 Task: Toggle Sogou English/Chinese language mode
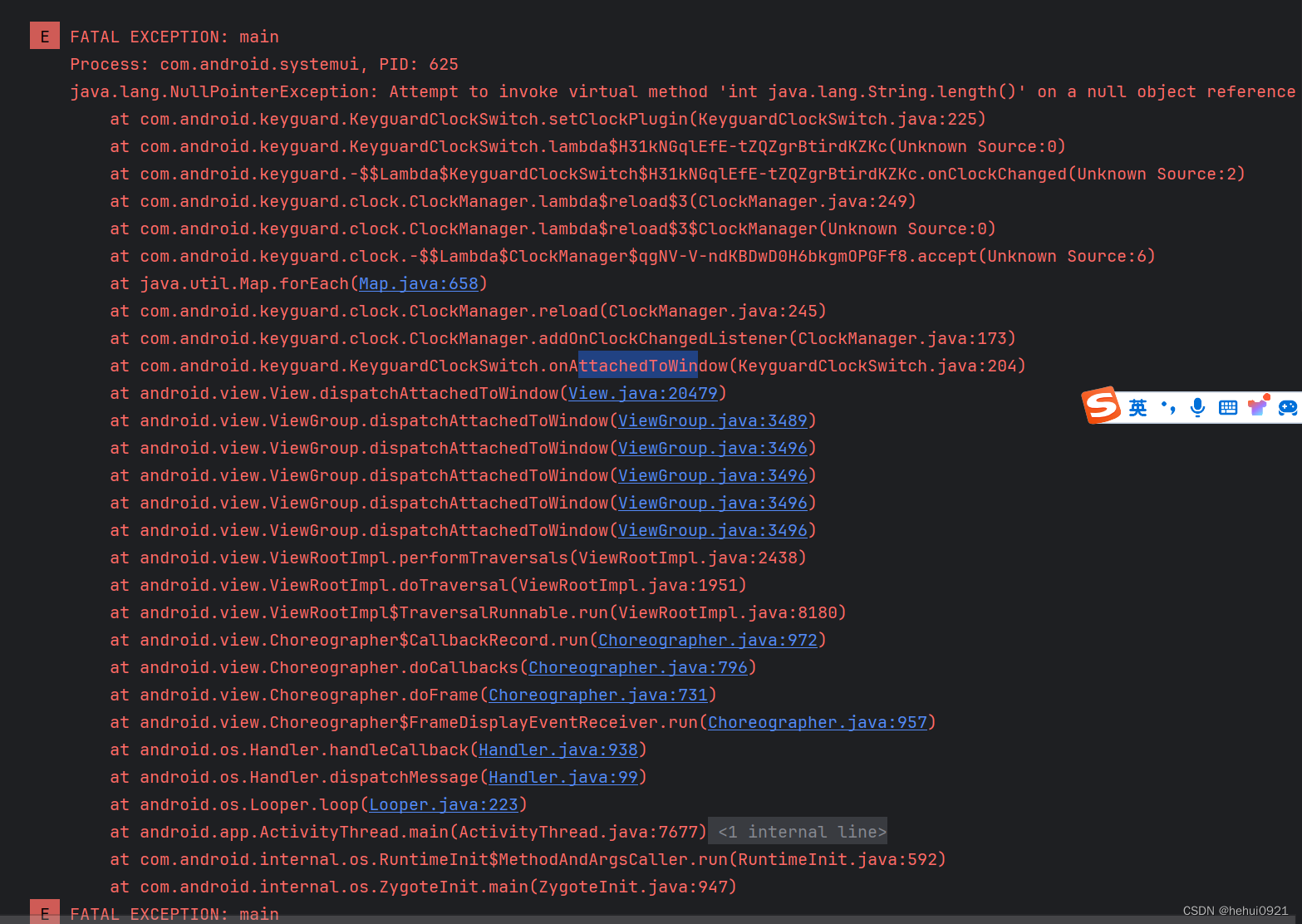point(1137,407)
